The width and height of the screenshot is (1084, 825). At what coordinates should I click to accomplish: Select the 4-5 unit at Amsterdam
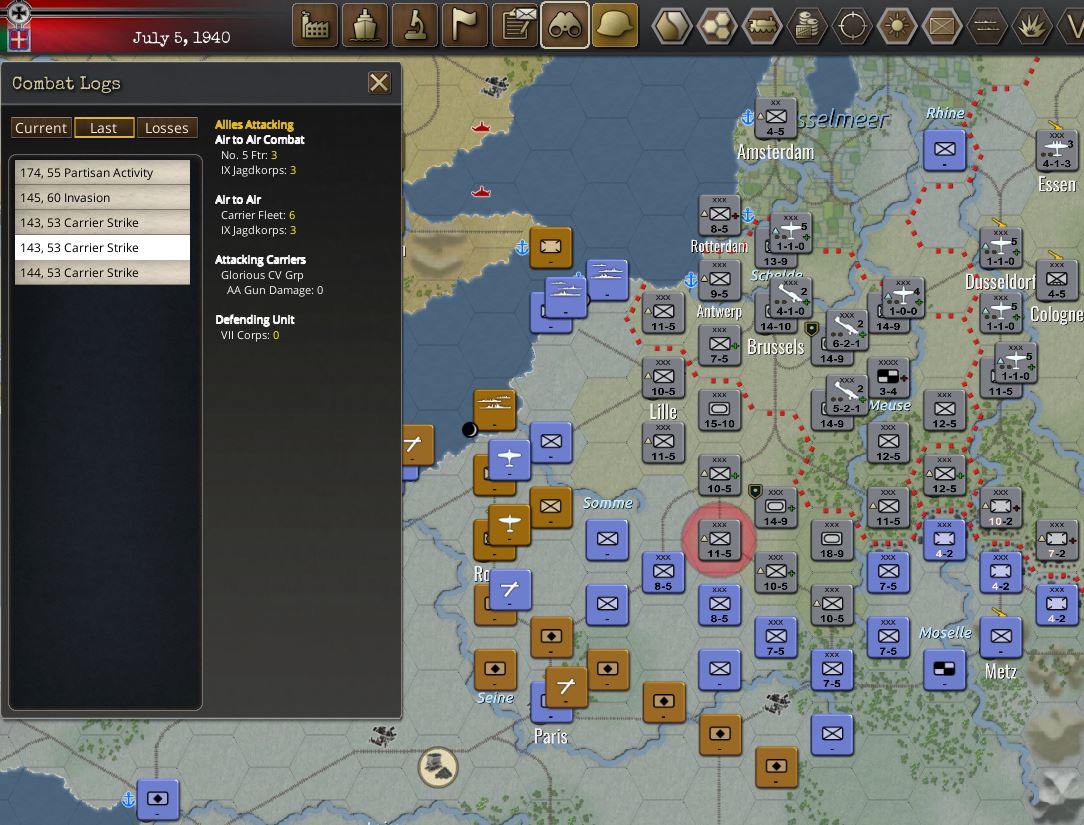776,118
